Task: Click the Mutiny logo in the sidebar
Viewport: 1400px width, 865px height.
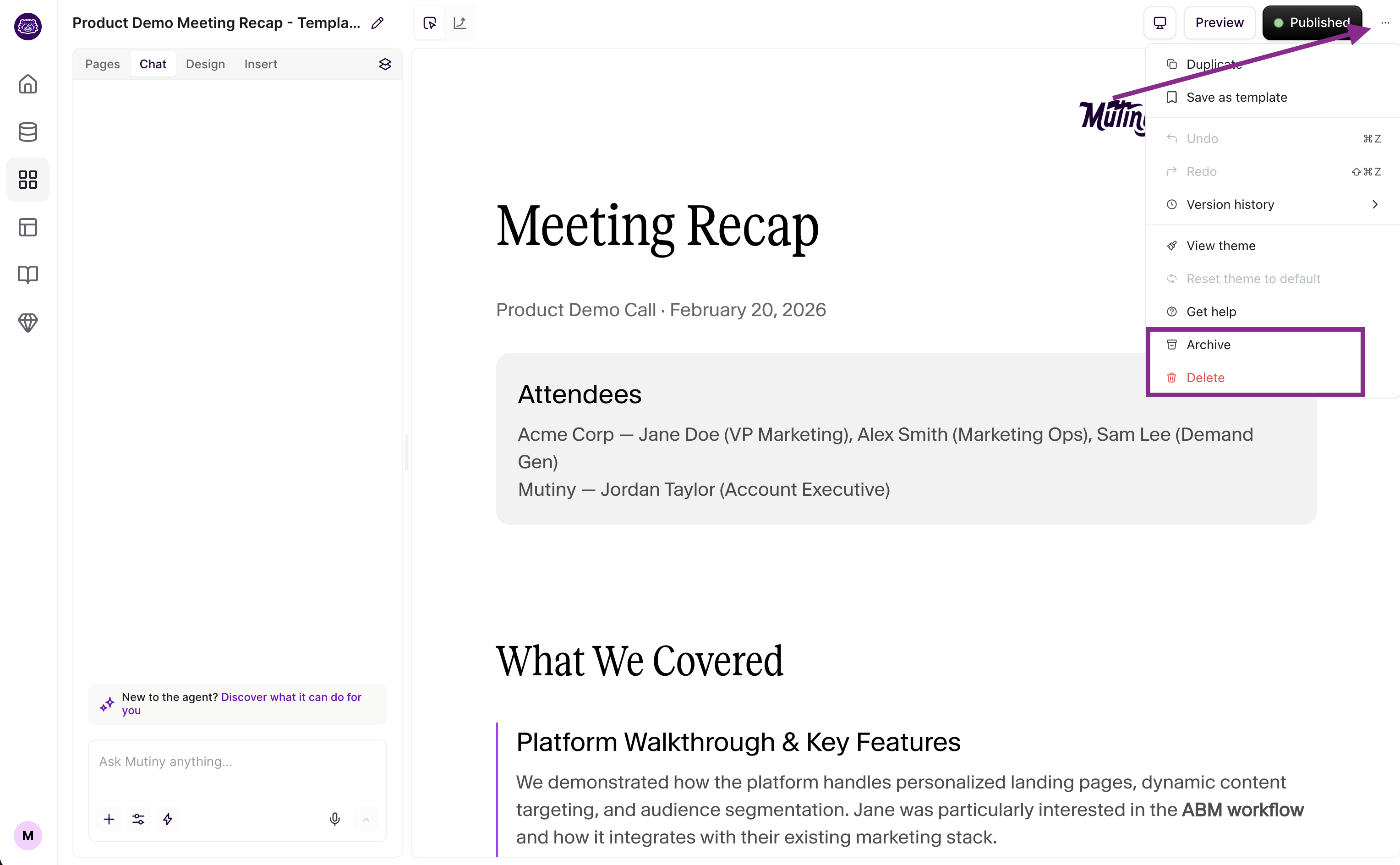Action: click(27, 26)
